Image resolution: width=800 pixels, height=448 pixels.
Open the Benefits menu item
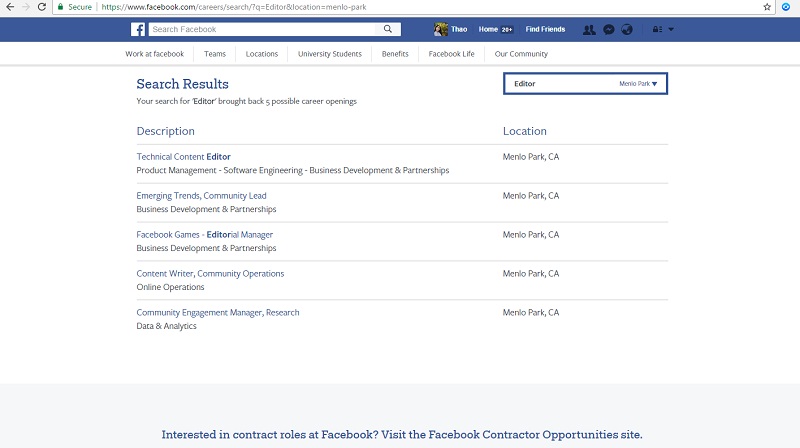[x=395, y=54]
